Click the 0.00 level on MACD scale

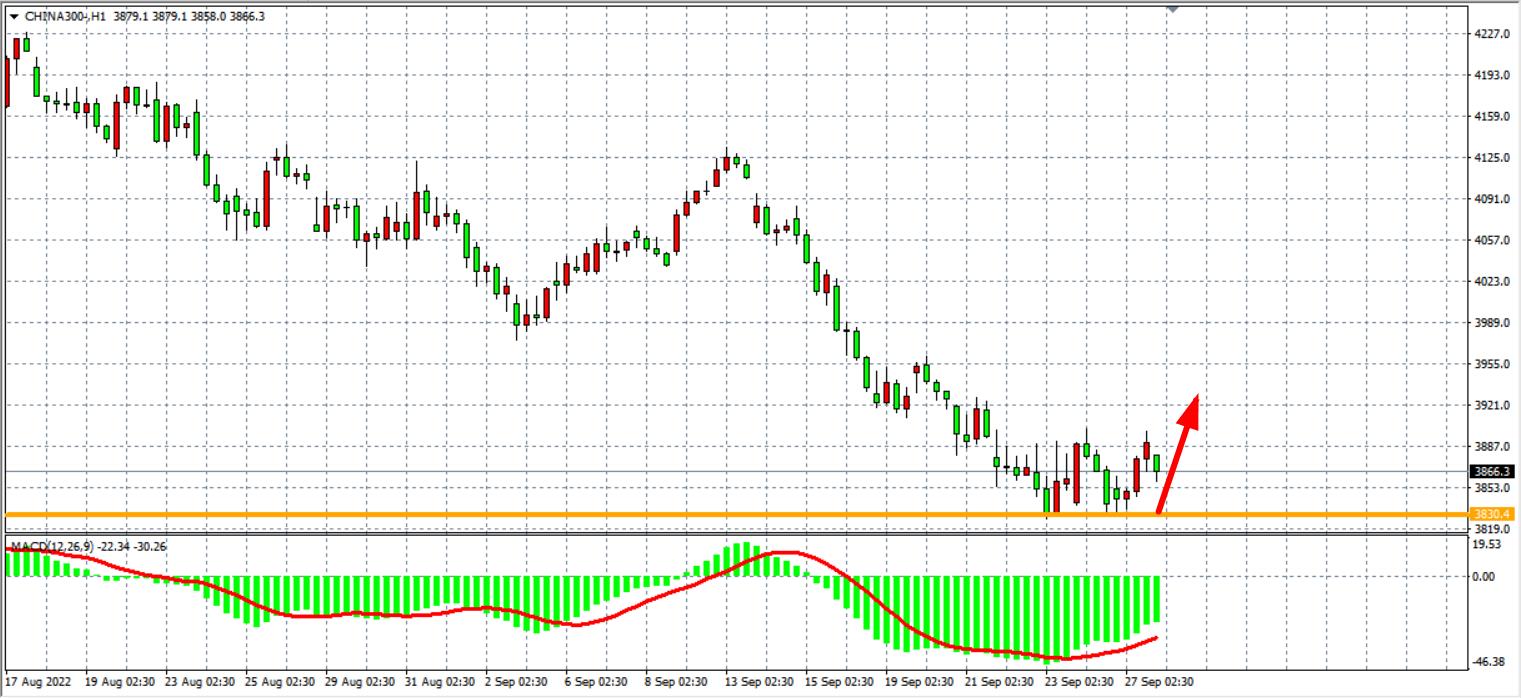point(1487,576)
